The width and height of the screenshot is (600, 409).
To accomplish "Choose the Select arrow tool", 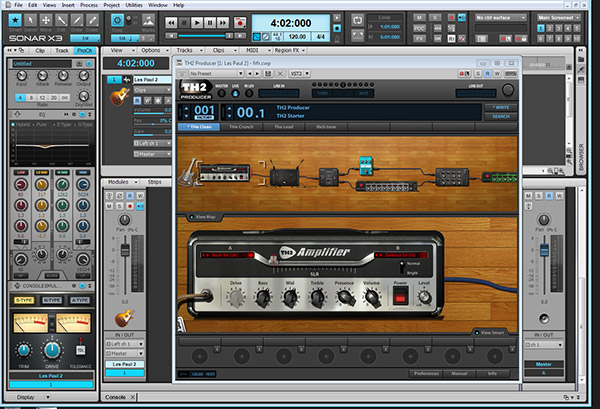I will (x=31, y=20).
